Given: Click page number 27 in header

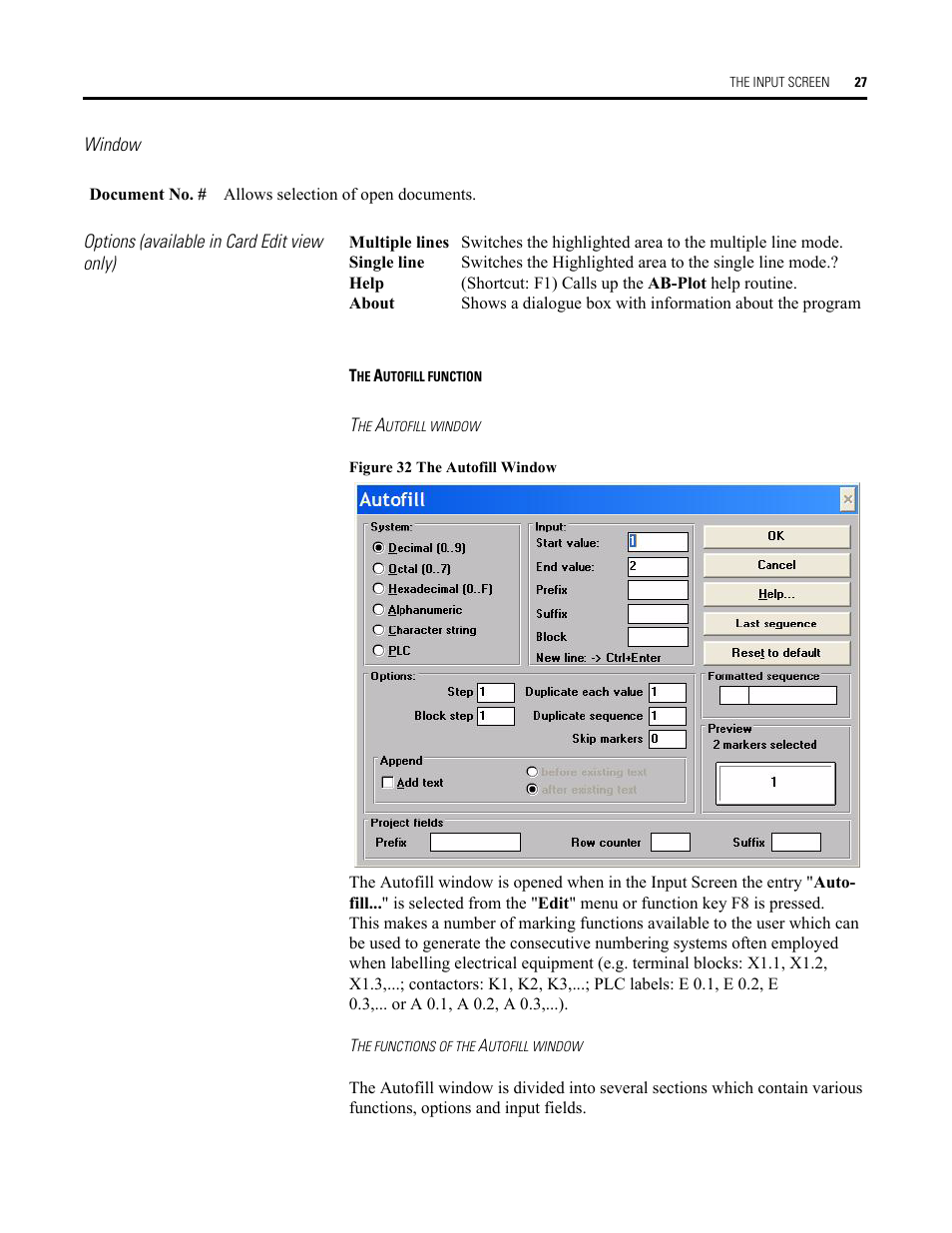Looking at the screenshot, I should (x=860, y=83).
